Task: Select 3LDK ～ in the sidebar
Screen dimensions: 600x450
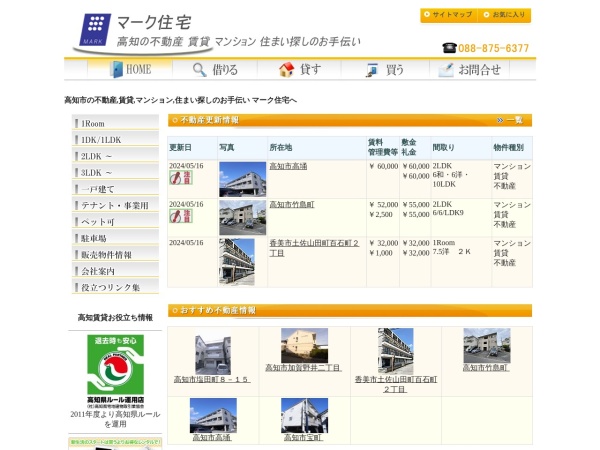Action: (x=115, y=173)
